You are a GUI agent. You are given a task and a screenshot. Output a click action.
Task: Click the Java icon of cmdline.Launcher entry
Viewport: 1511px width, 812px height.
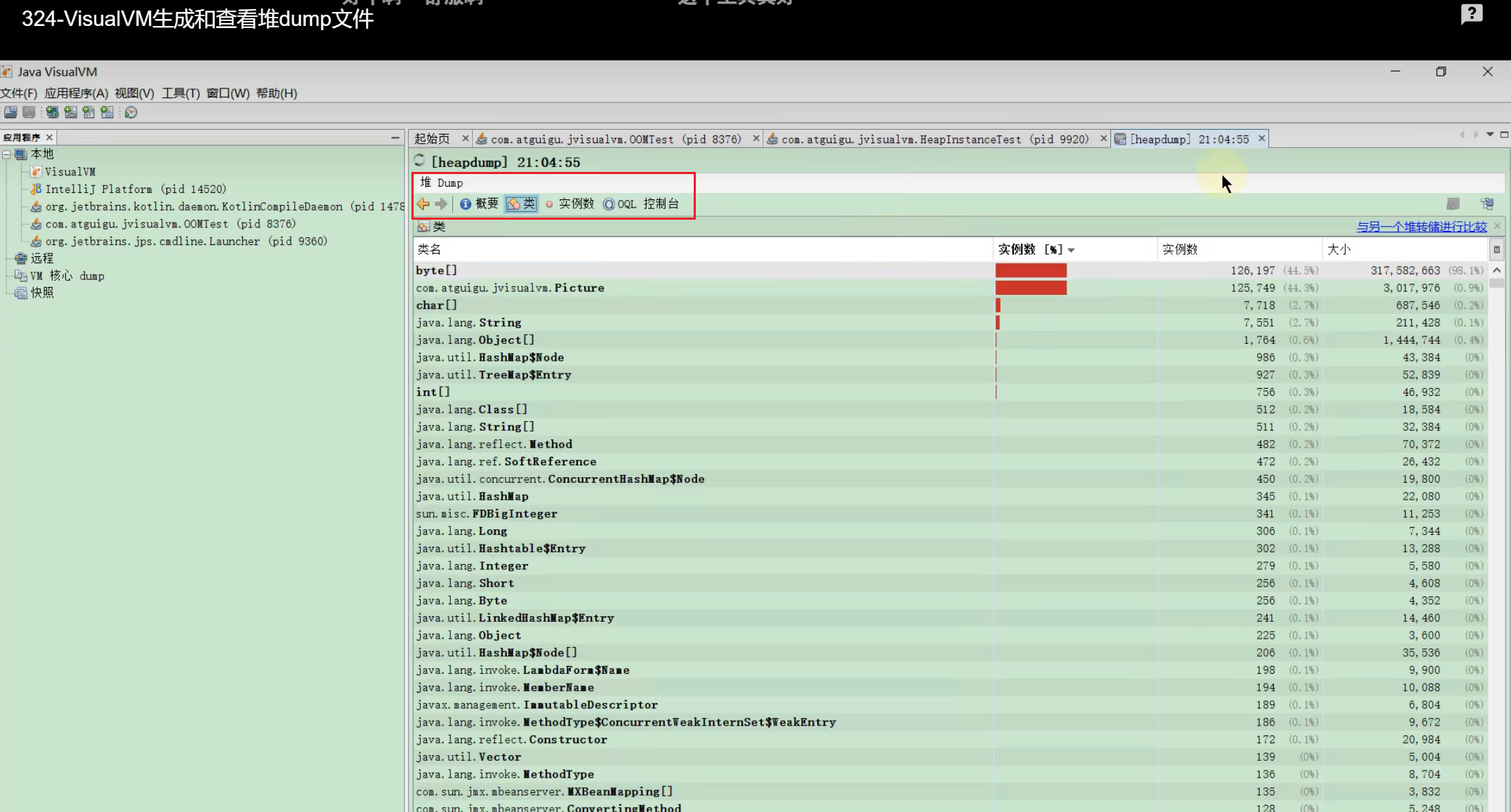coord(36,241)
